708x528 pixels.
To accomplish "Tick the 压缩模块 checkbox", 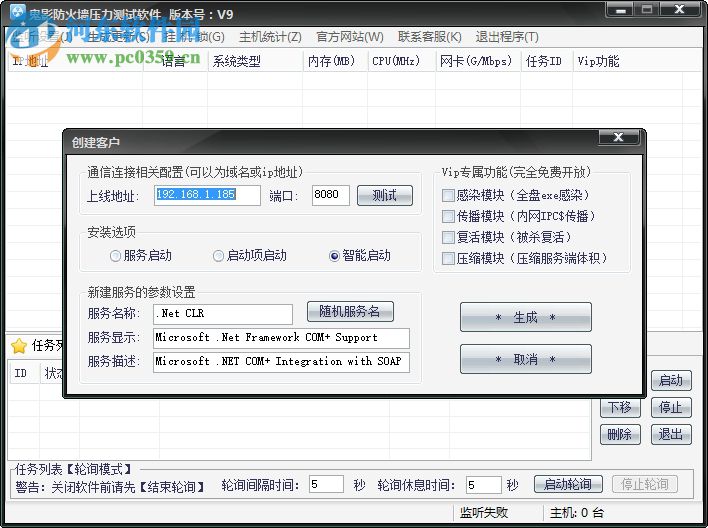I will pos(448,259).
